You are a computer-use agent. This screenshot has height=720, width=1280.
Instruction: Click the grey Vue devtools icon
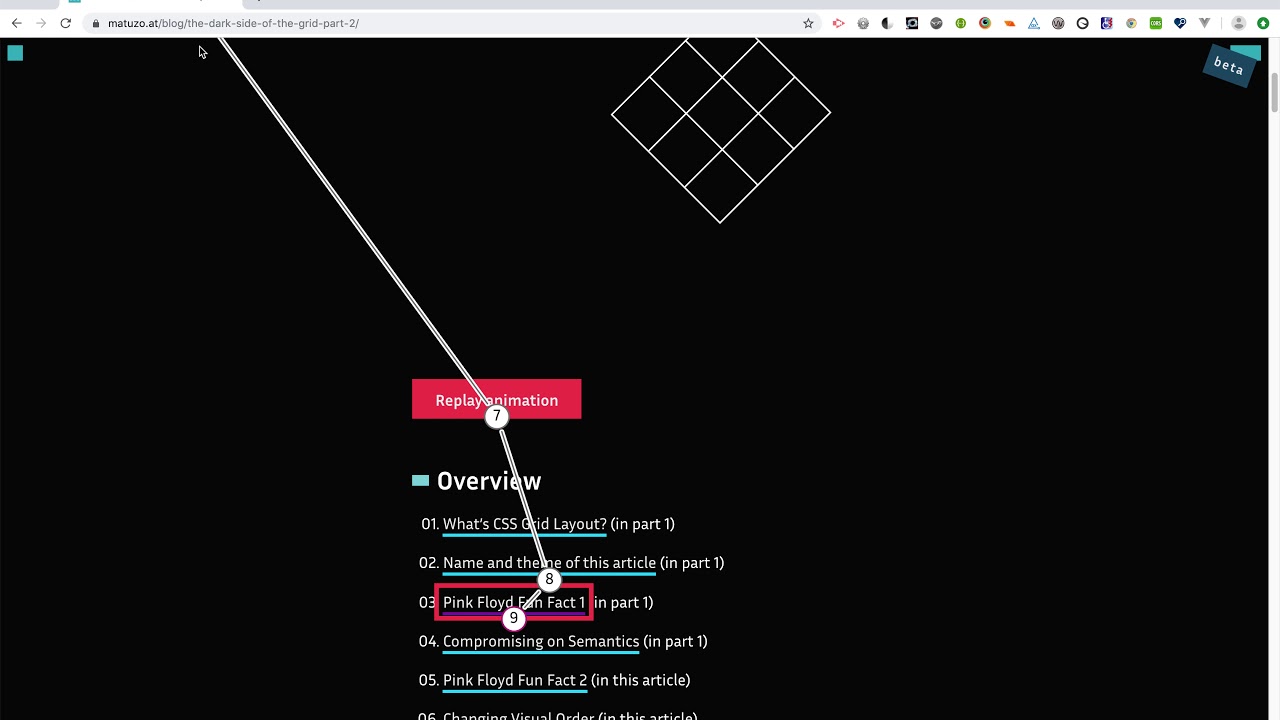pyautogui.click(x=1204, y=23)
